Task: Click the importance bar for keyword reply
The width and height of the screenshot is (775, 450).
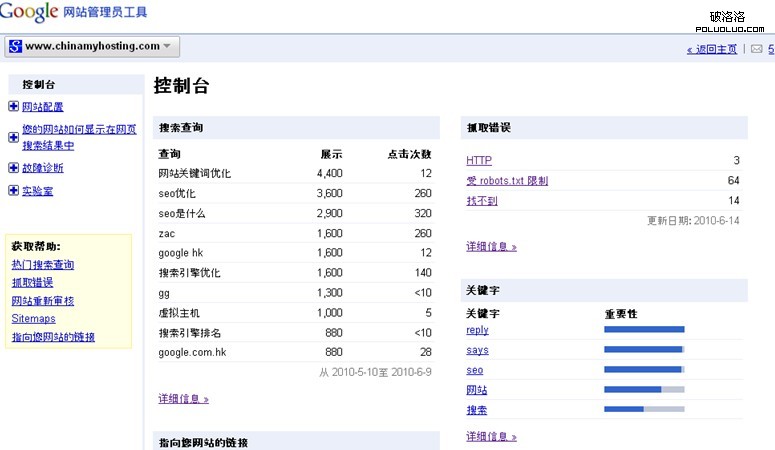Action: click(x=644, y=329)
